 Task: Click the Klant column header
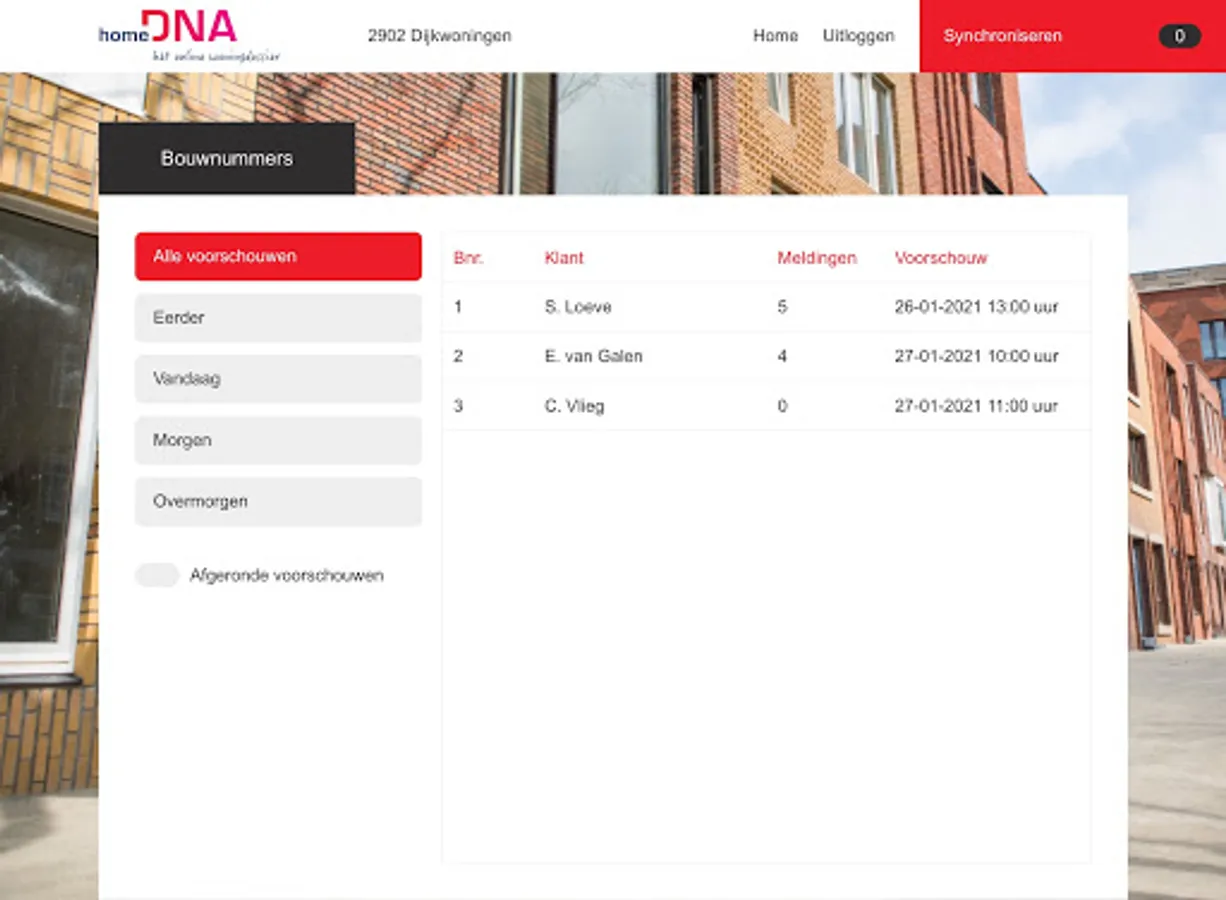[564, 258]
